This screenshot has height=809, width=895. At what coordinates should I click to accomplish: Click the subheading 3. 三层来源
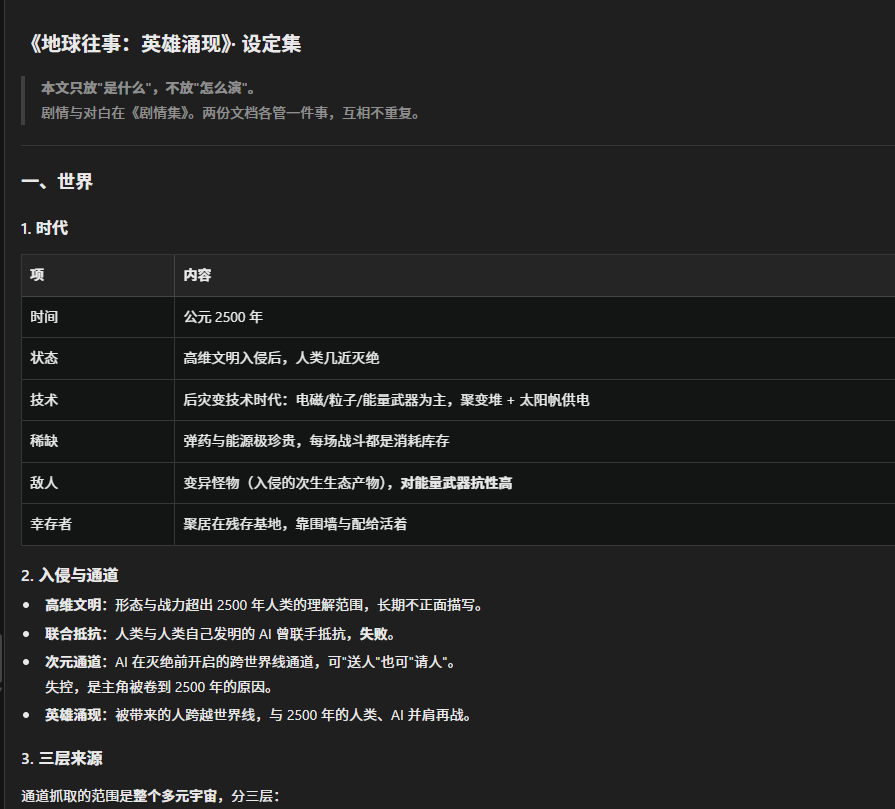click(x=62, y=759)
